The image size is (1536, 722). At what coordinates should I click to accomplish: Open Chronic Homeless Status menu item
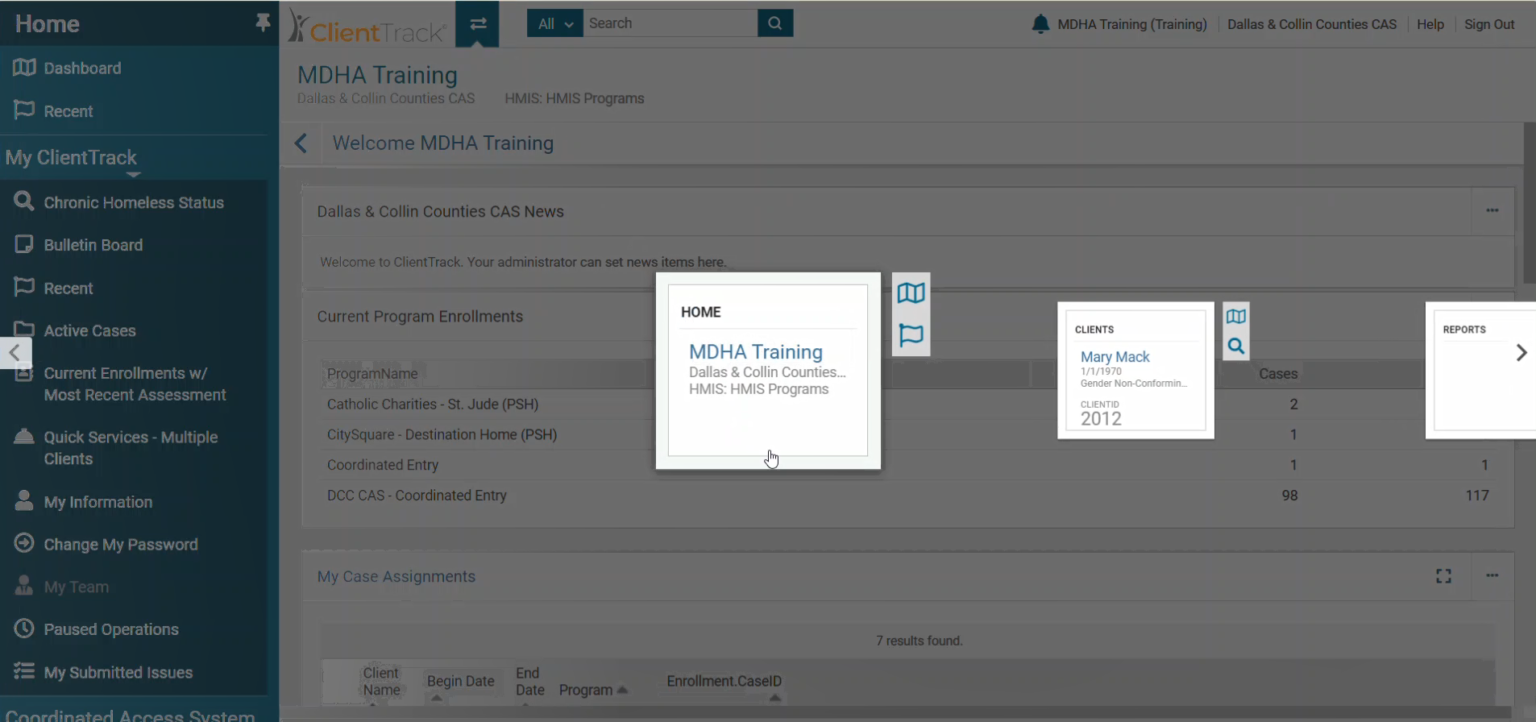click(x=133, y=202)
